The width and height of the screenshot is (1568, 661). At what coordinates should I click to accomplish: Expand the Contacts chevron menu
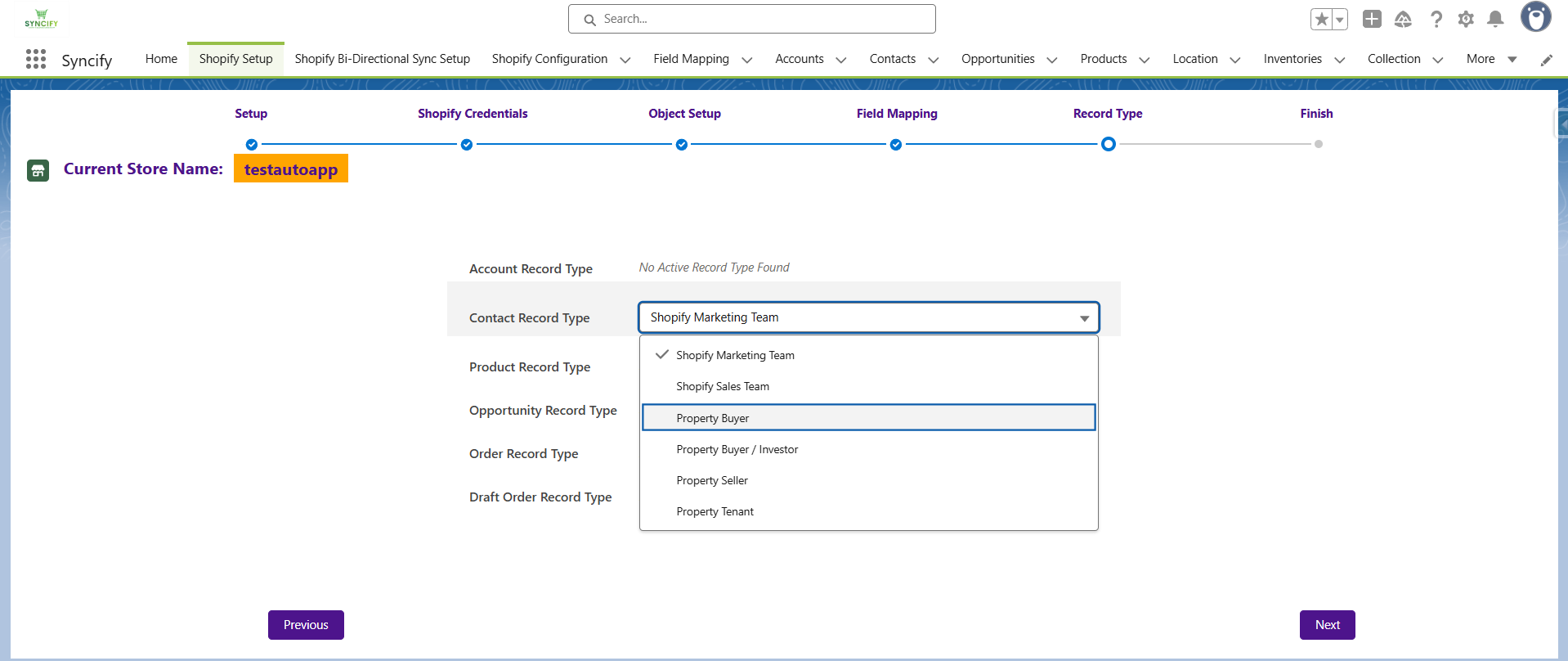(933, 60)
